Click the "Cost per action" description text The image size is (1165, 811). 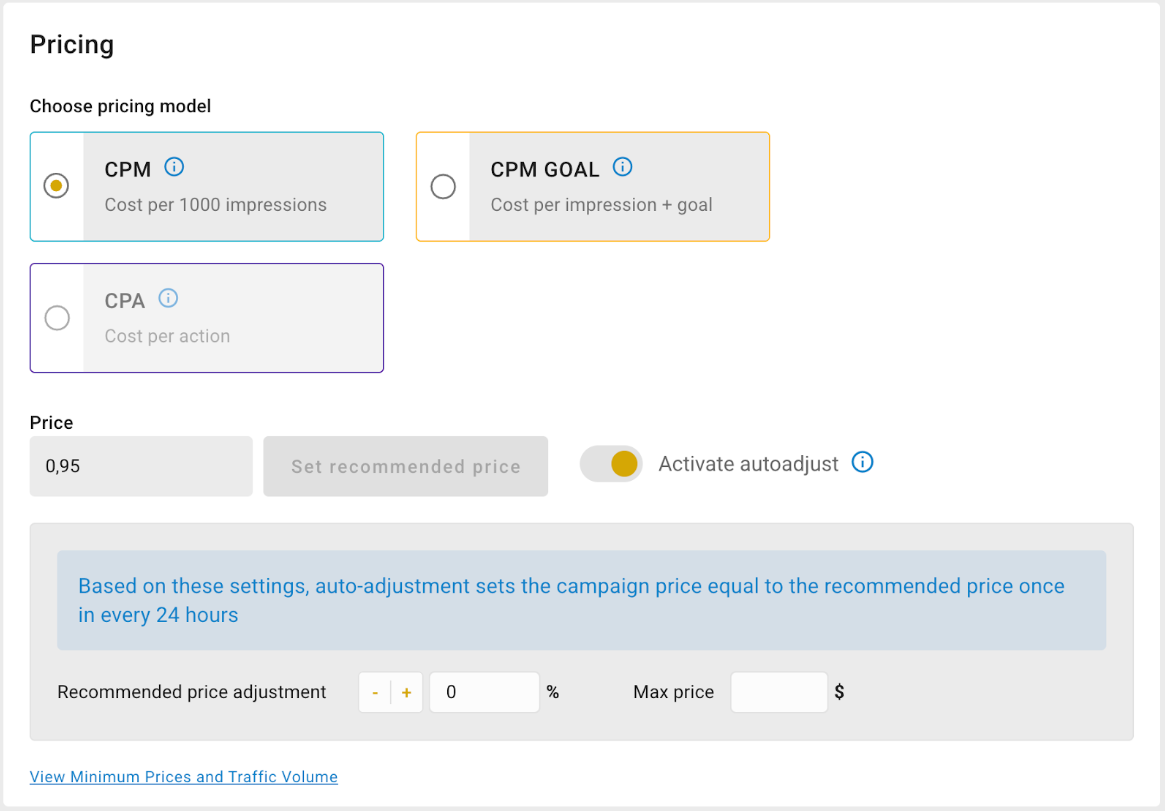(167, 336)
